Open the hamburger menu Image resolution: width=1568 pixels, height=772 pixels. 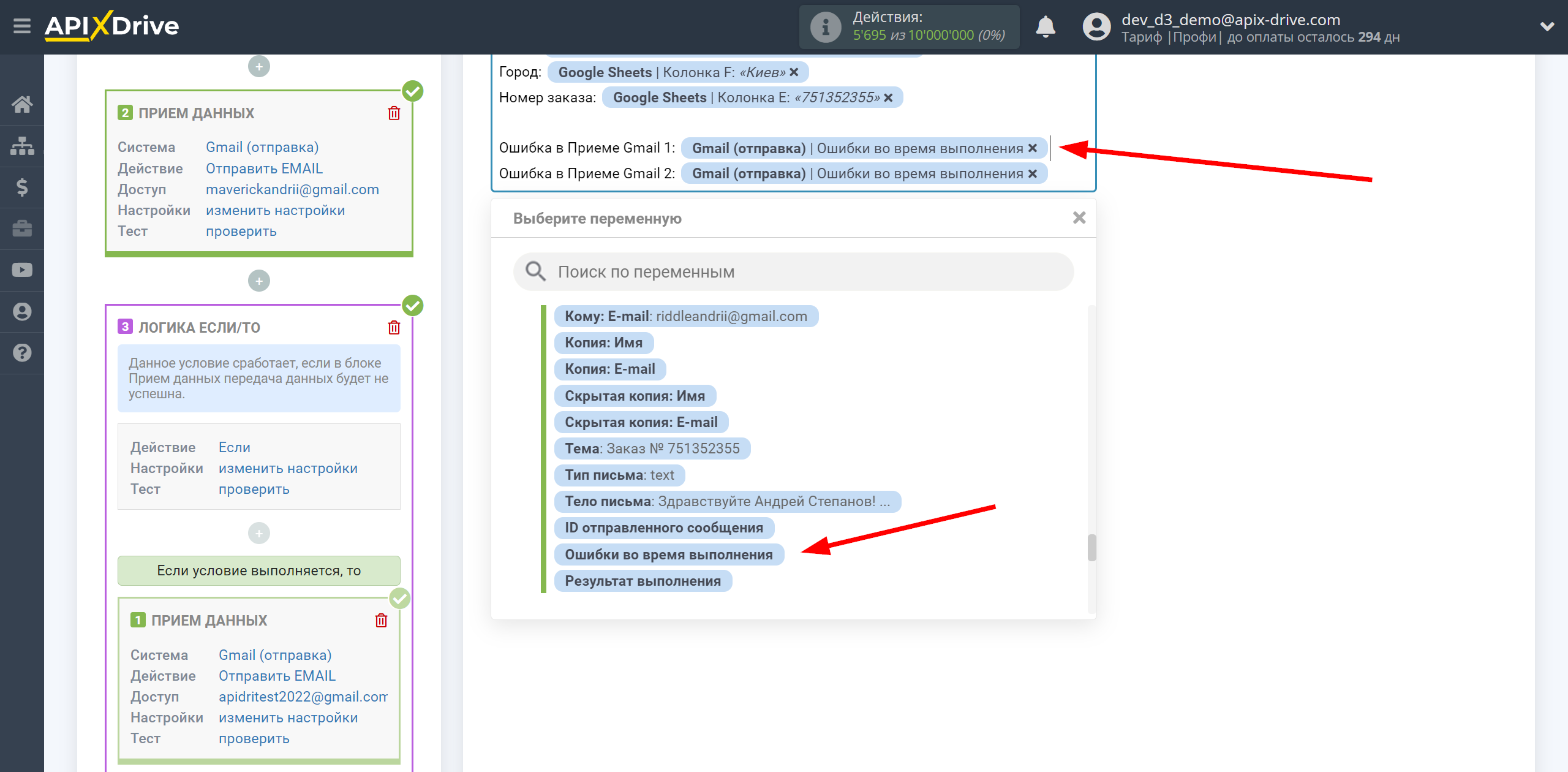22,26
